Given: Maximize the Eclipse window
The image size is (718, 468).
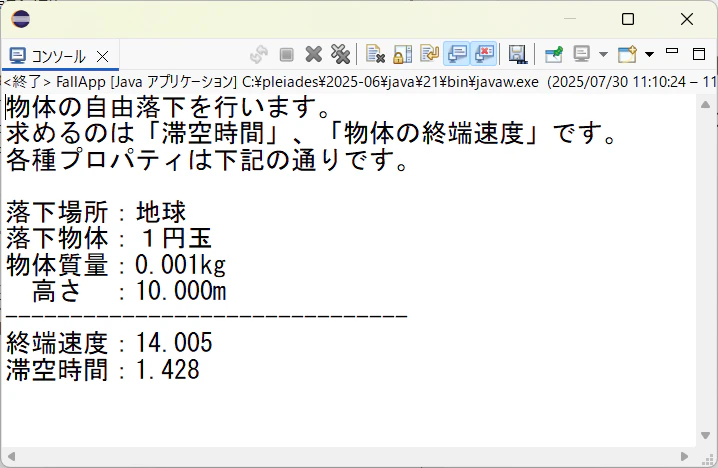Looking at the screenshot, I should (628, 19).
